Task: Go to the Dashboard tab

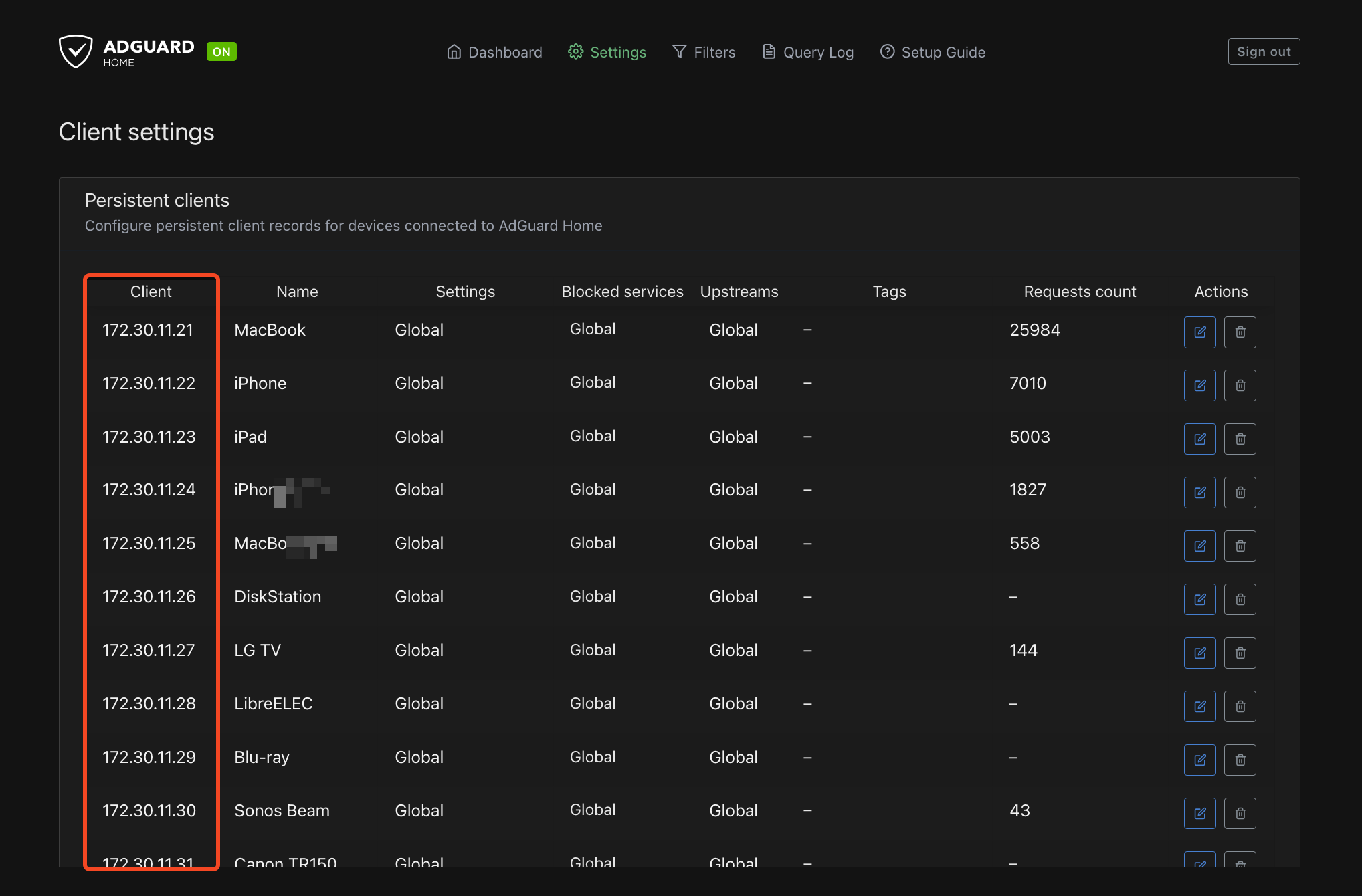Action: (x=494, y=52)
